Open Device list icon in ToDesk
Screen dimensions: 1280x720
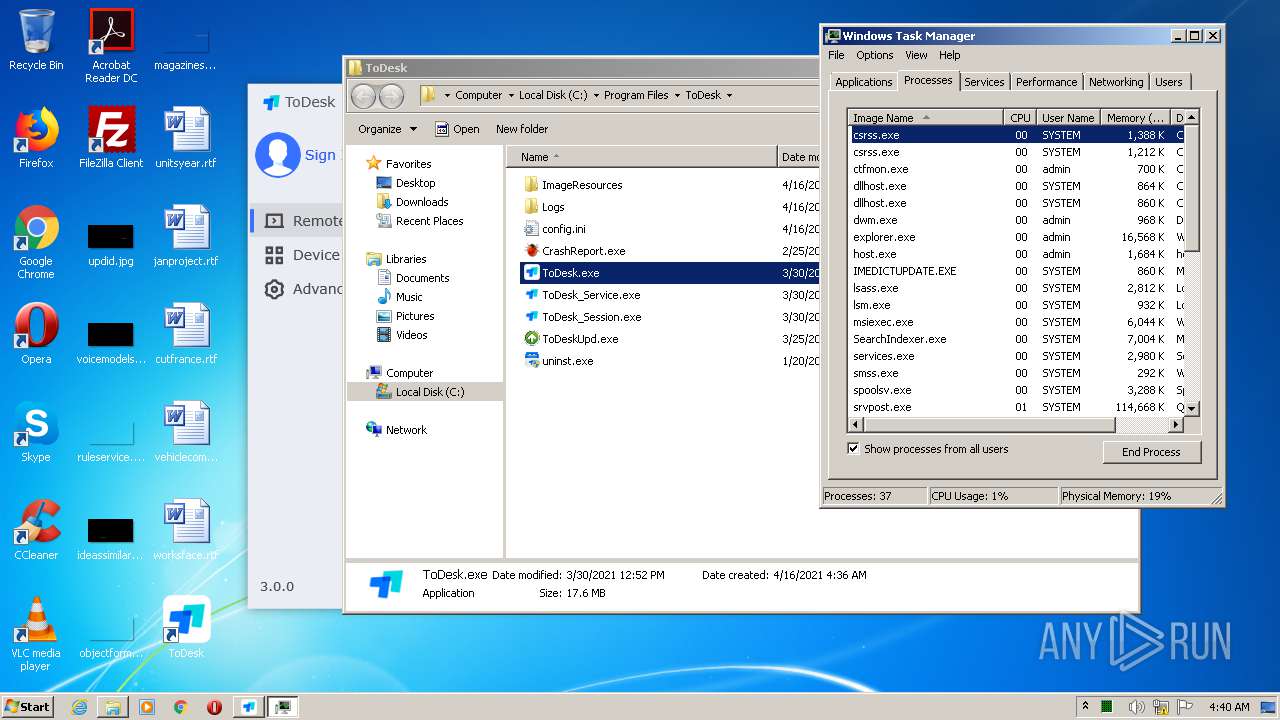tap(273, 255)
